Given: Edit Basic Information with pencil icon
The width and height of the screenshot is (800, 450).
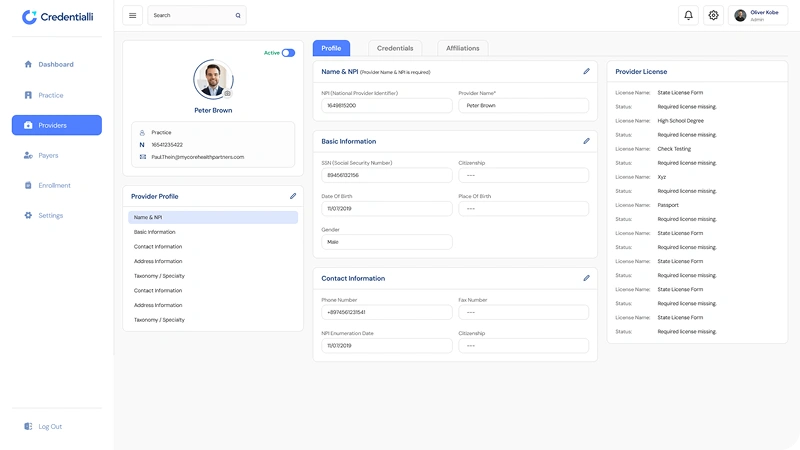Looking at the screenshot, I should coord(587,141).
